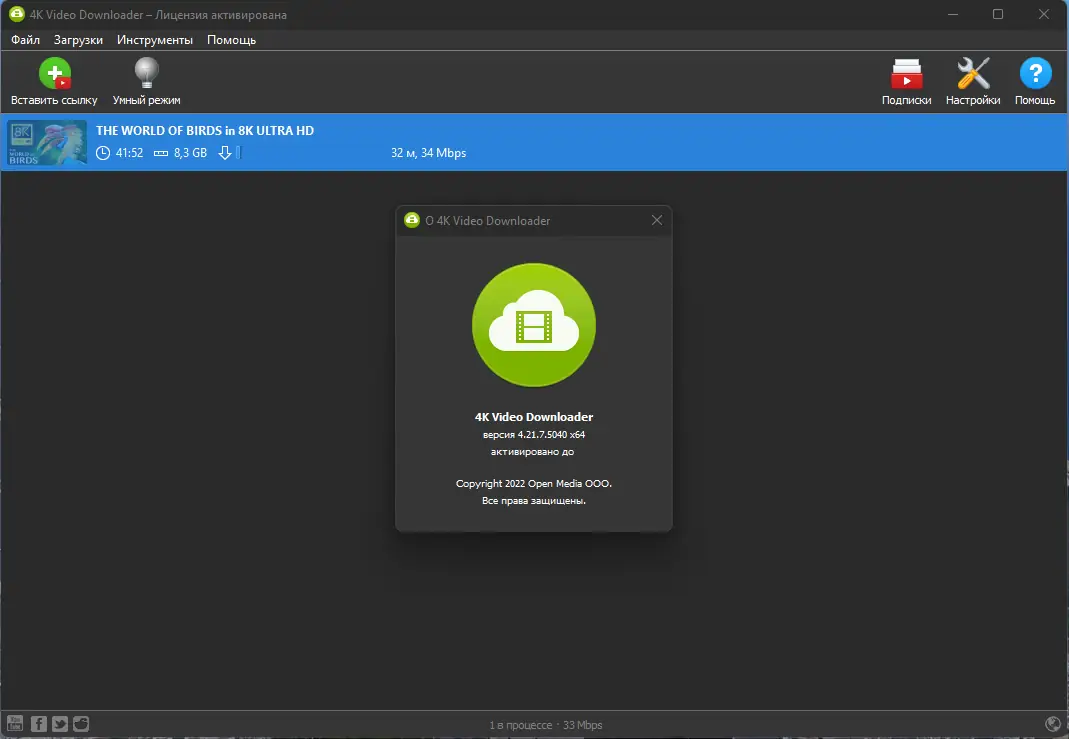The width and height of the screenshot is (1069, 739).
Task: Click the Twitter bird icon
Action: pos(59,723)
